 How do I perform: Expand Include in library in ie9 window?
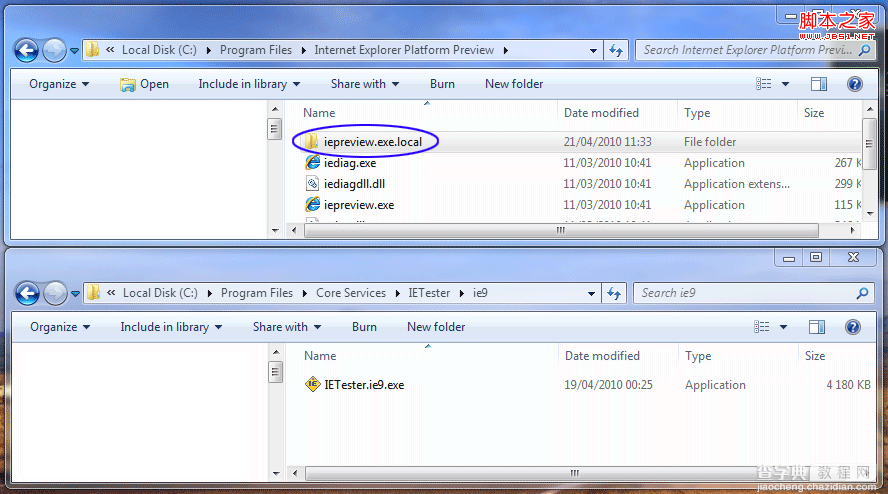[x=170, y=327]
